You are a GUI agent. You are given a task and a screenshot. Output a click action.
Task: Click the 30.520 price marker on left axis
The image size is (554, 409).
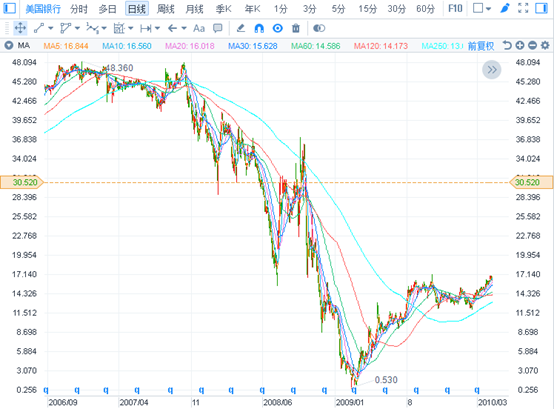22,182
